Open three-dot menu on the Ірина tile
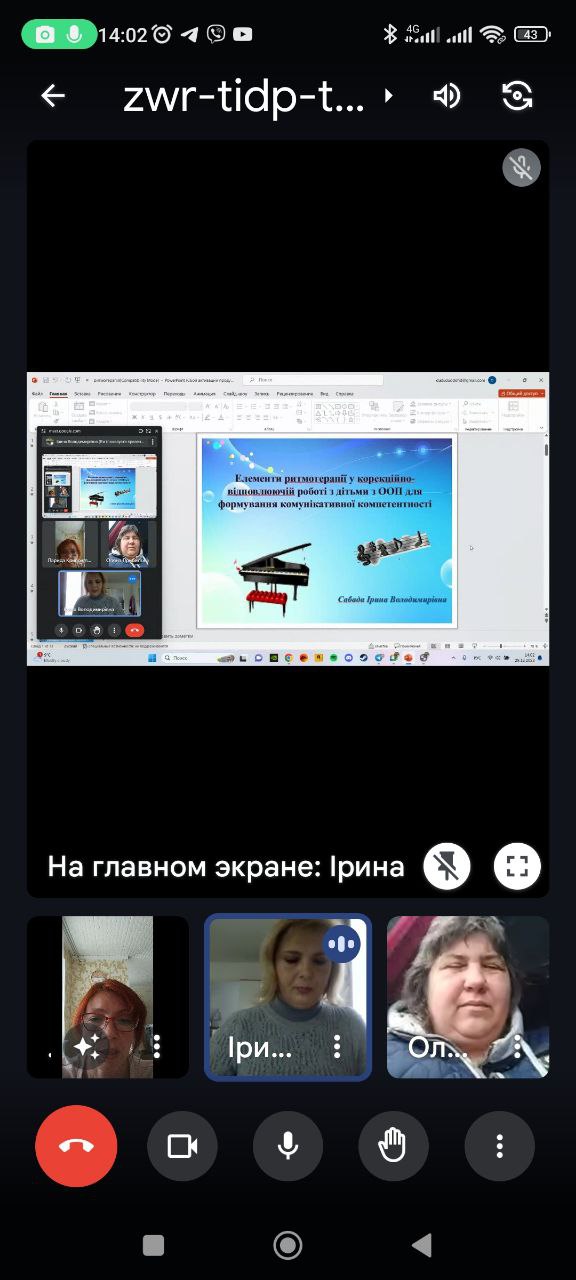Image resolution: width=576 pixels, height=1280 pixels. 337,1046
